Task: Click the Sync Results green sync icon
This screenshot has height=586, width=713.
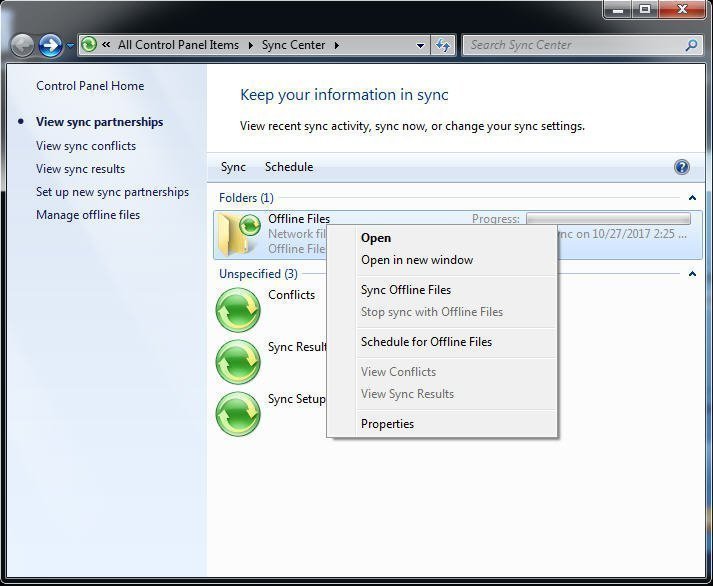Action: pos(238,362)
